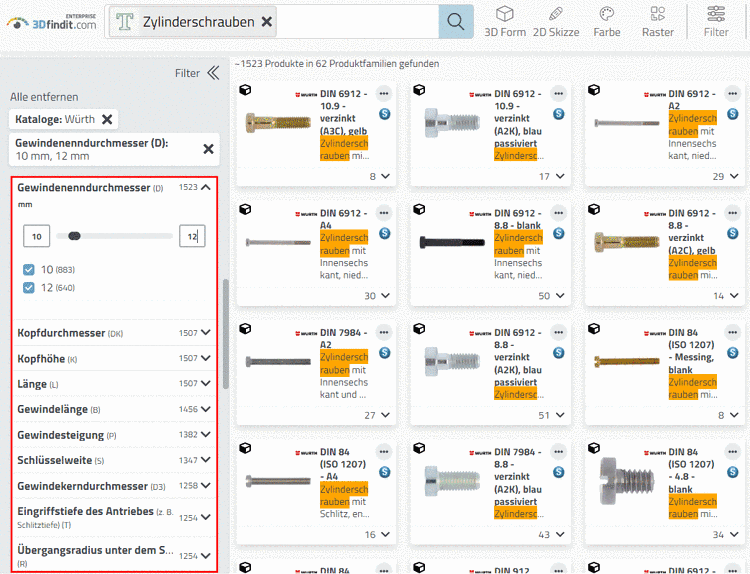The image size is (750, 574).
Task: Uncheck the 12 (640) checkbox
Action: 29,287
